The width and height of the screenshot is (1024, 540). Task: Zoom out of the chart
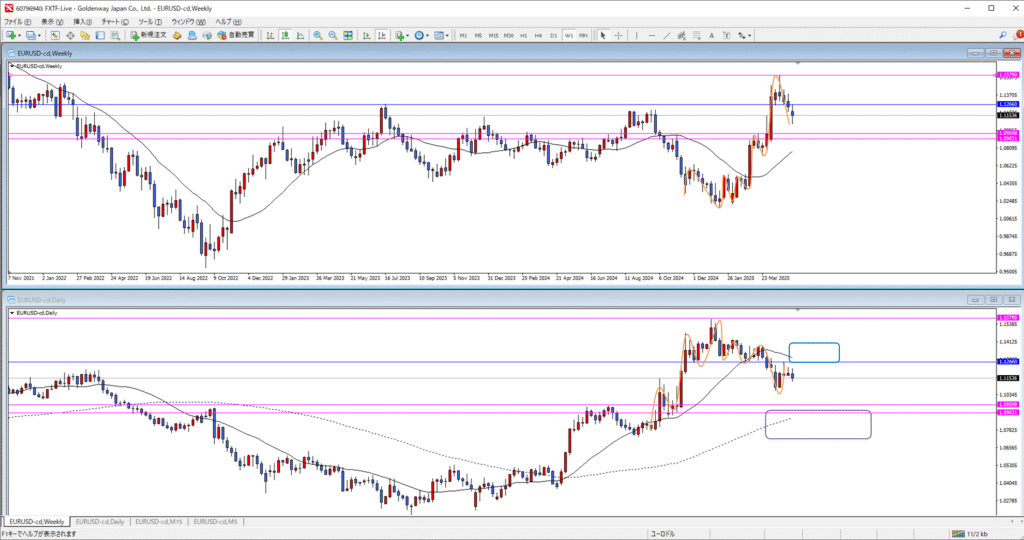click(332, 35)
